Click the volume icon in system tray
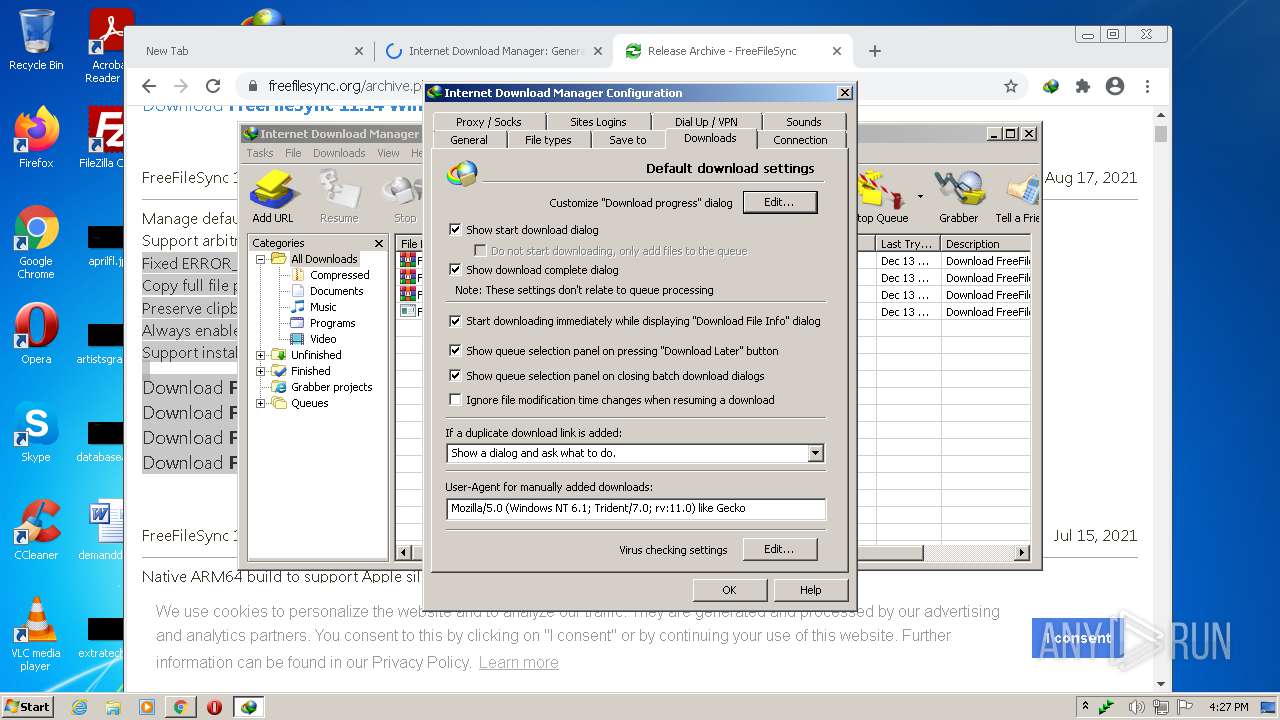The image size is (1280, 720). [1137, 707]
